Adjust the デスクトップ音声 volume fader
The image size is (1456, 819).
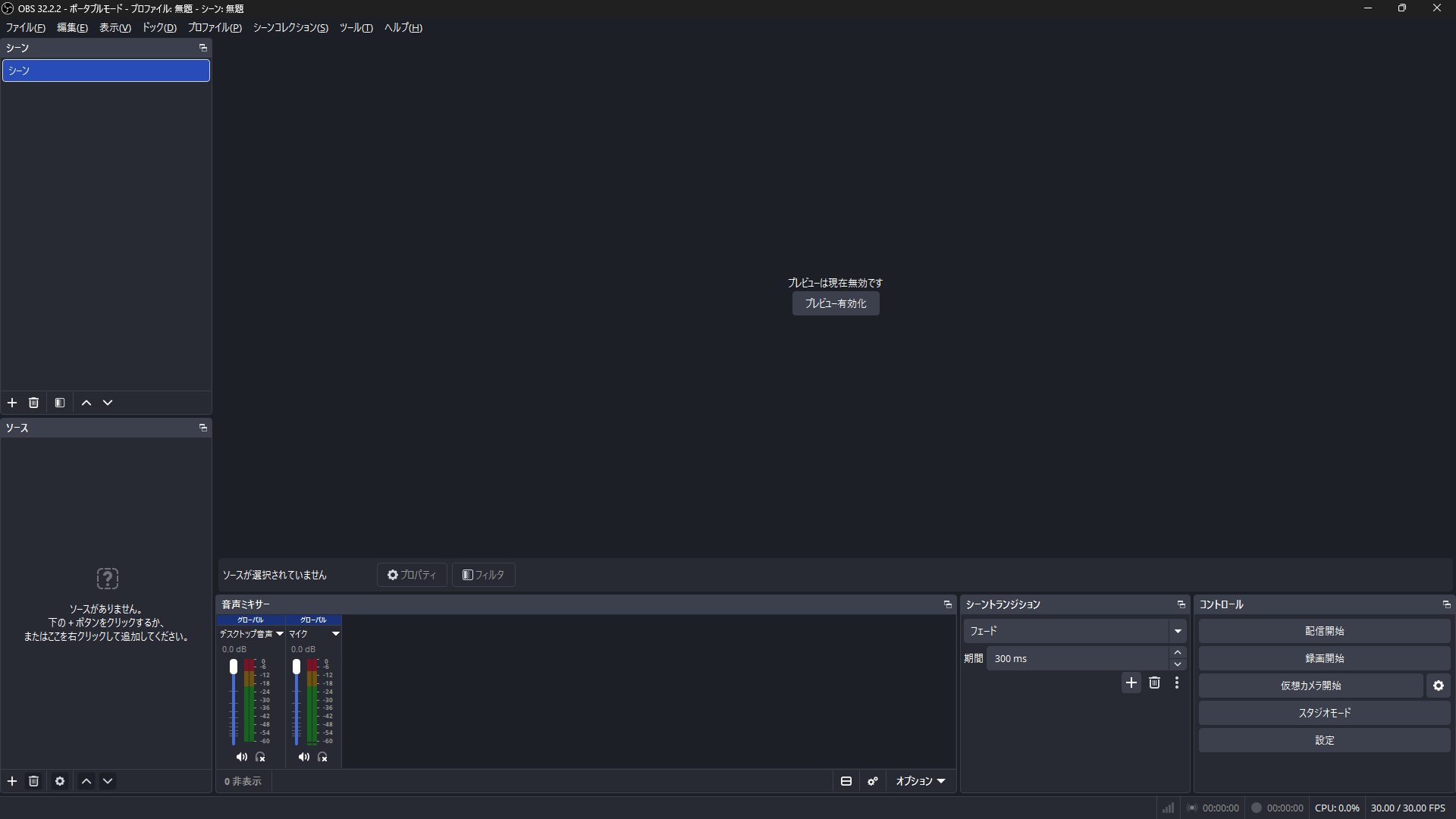234,667
